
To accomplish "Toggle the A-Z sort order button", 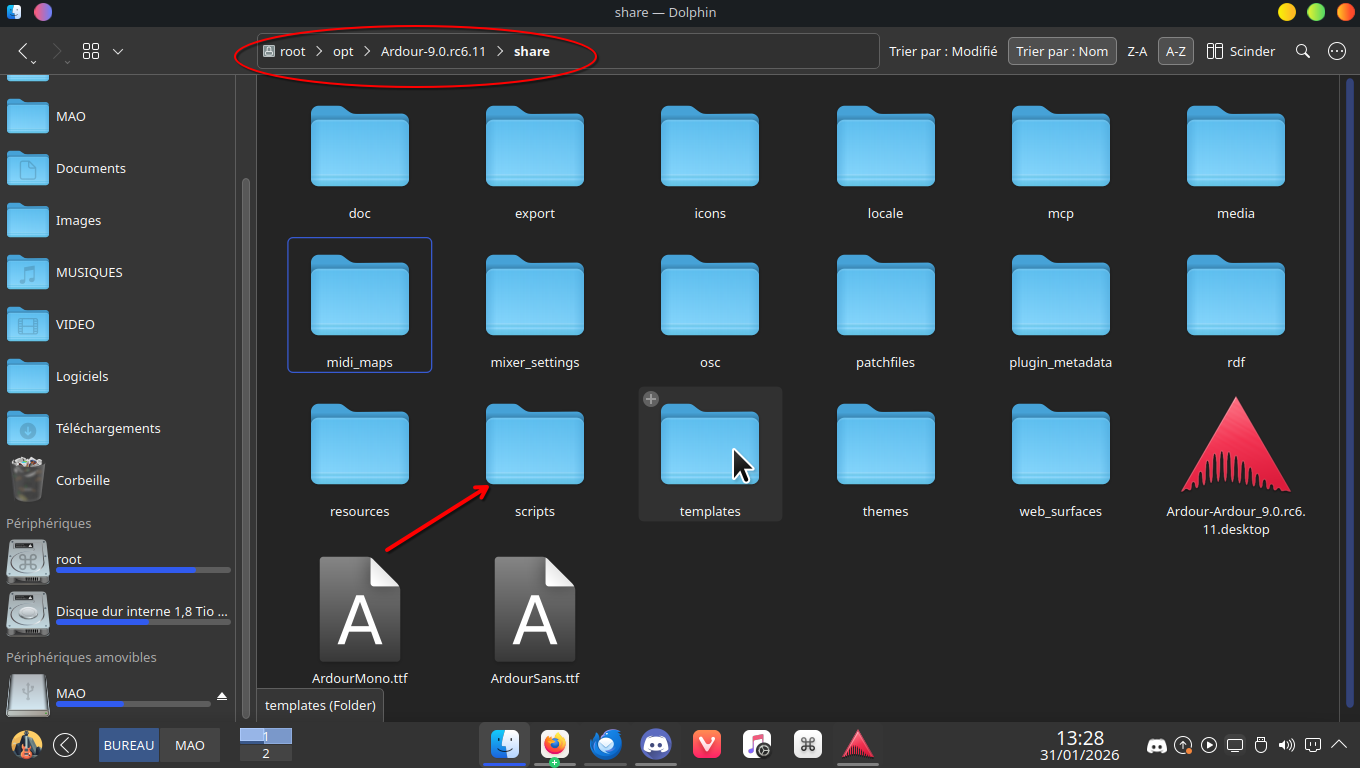I will tap(1175, 51).
